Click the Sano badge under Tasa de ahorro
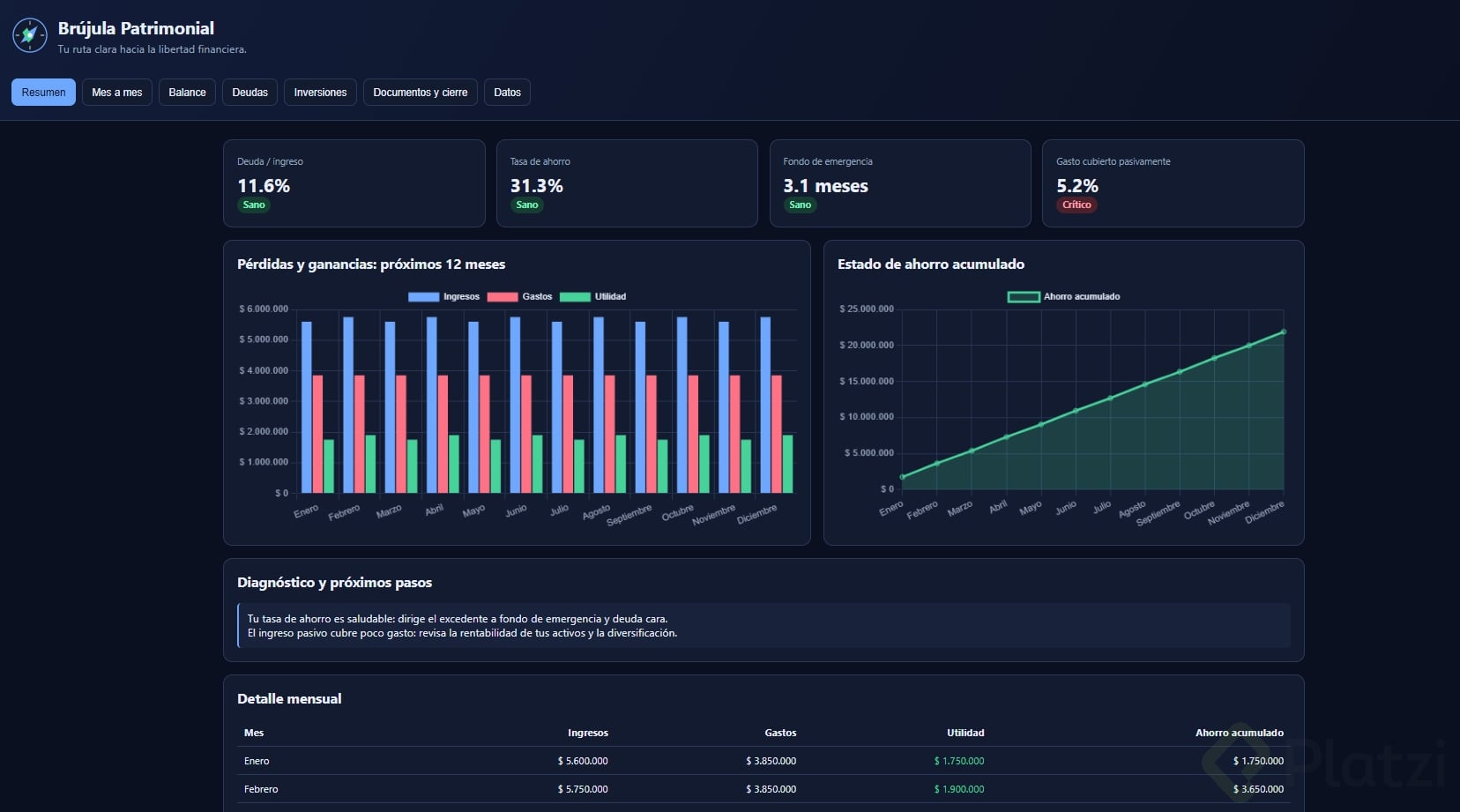 click(527, 205)
